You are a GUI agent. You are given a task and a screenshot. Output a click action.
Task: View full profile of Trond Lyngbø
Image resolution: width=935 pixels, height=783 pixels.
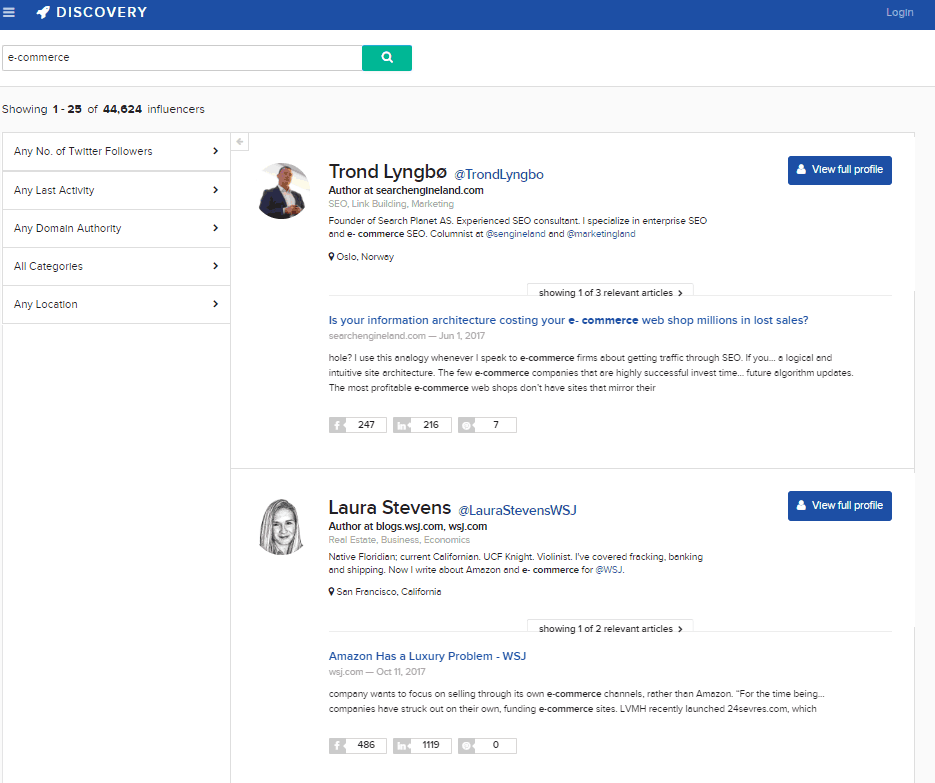839,170
